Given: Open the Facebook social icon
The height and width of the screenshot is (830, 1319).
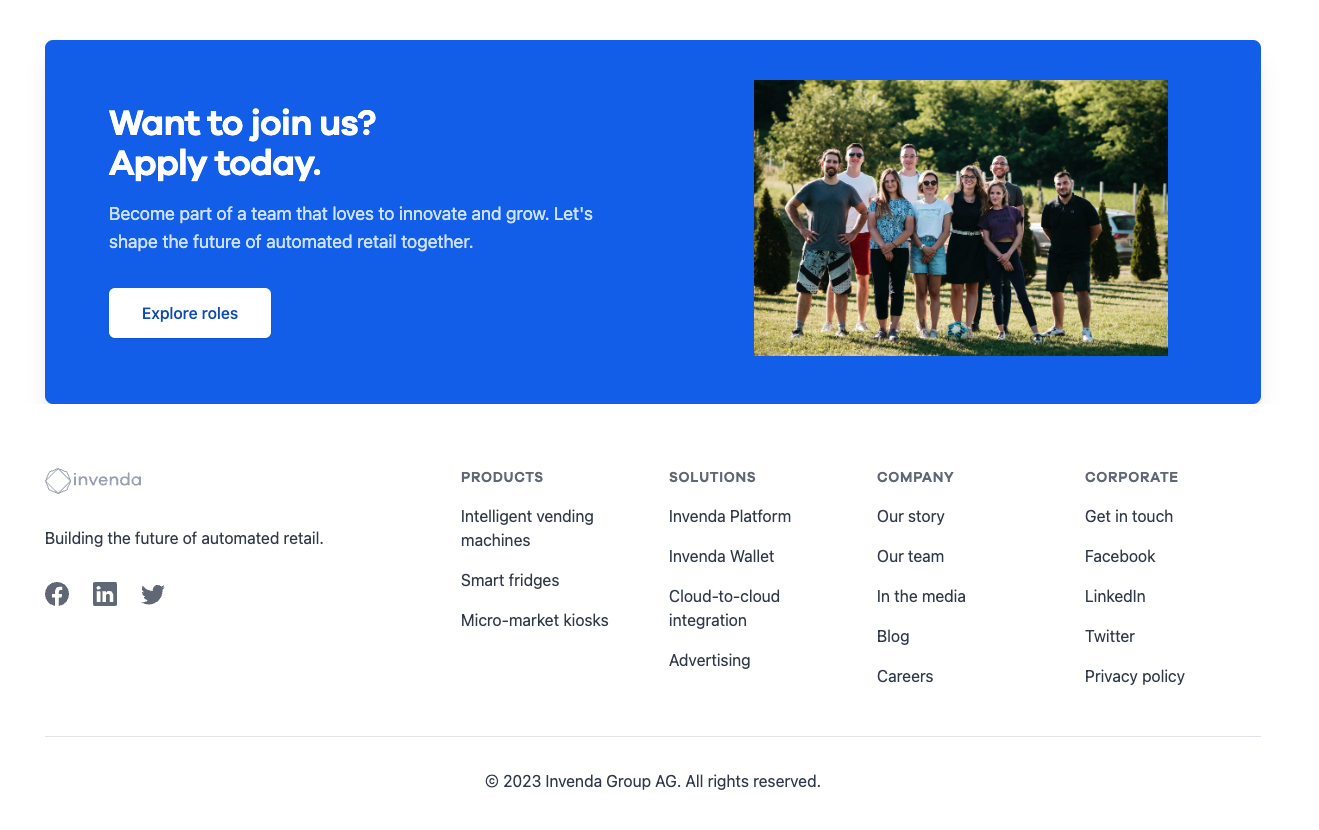Looking at the screenshot, I should (x=57, y=594).
